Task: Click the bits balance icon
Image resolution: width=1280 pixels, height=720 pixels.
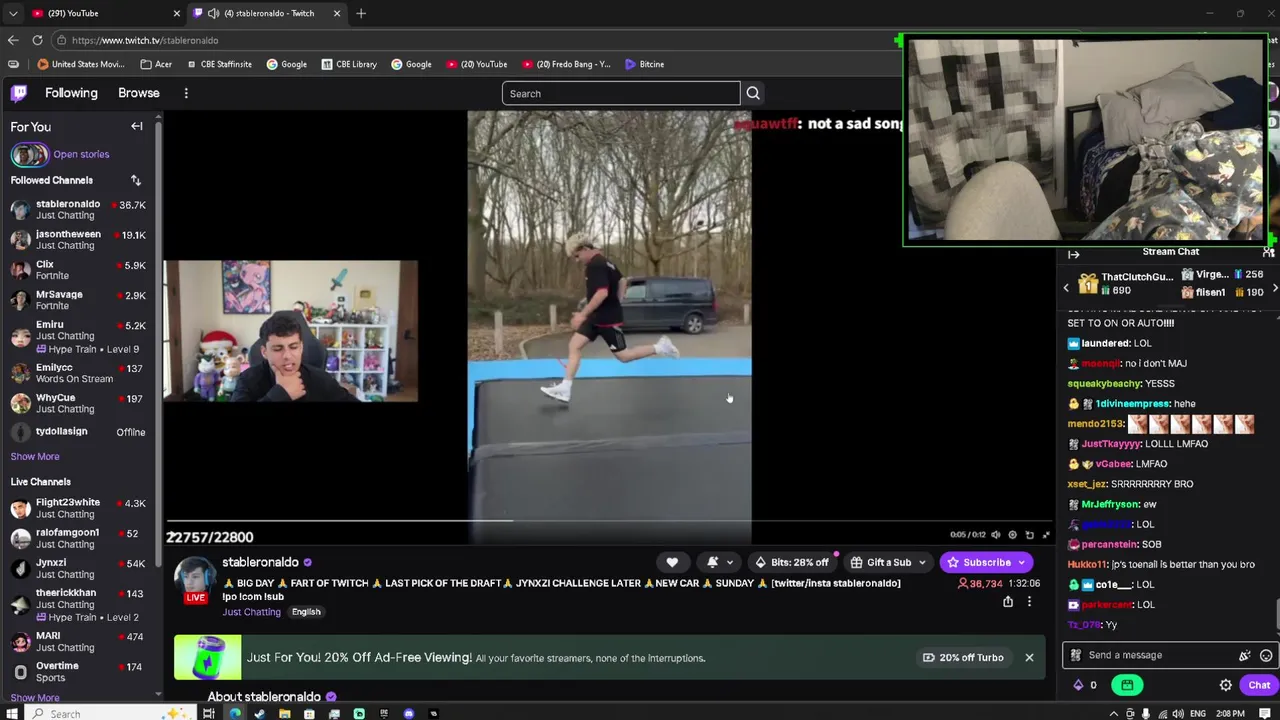Action: click(1078, 685)
